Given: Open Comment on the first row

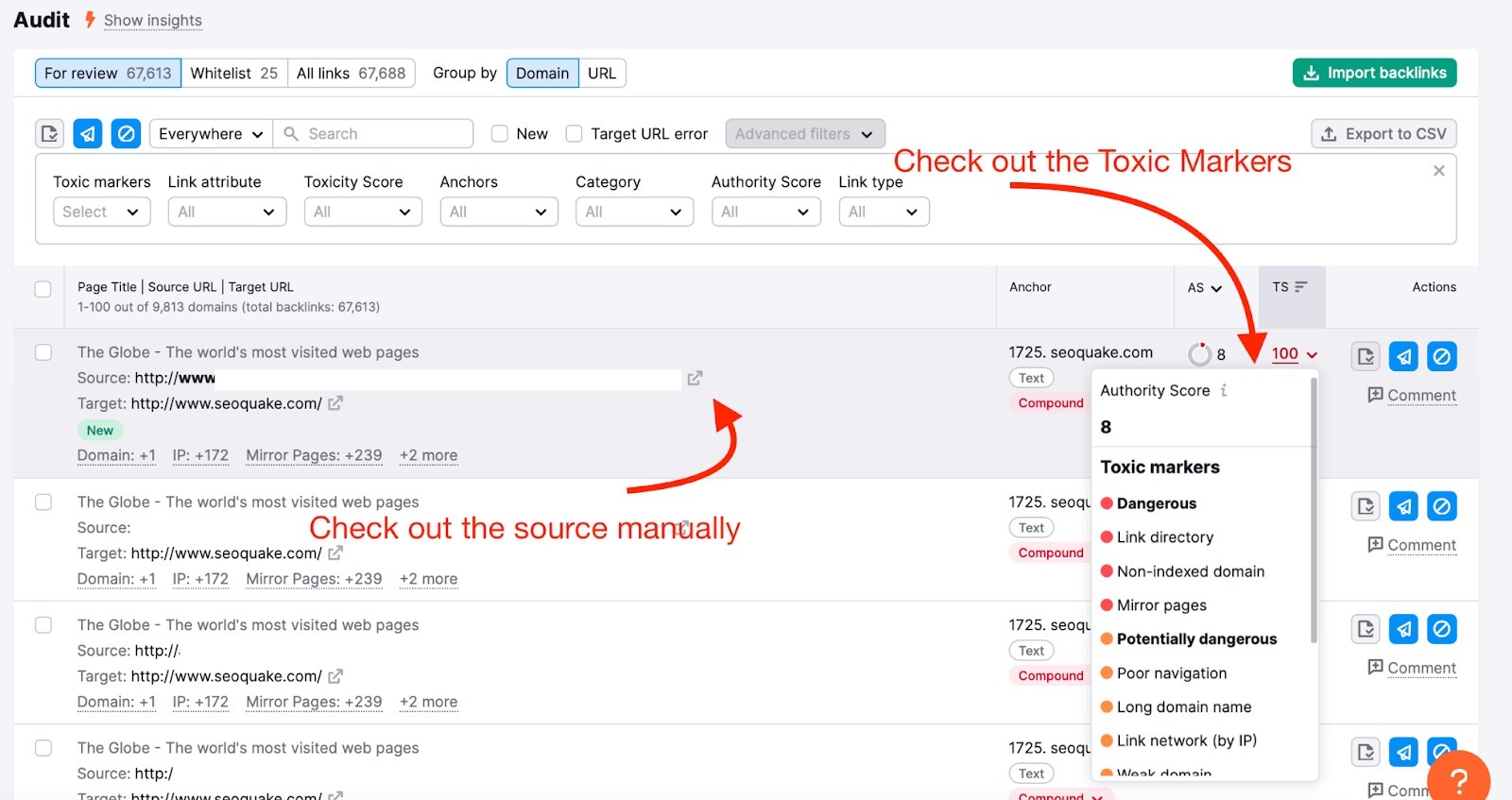Looking at the screenshot, I should point(1412,395).
